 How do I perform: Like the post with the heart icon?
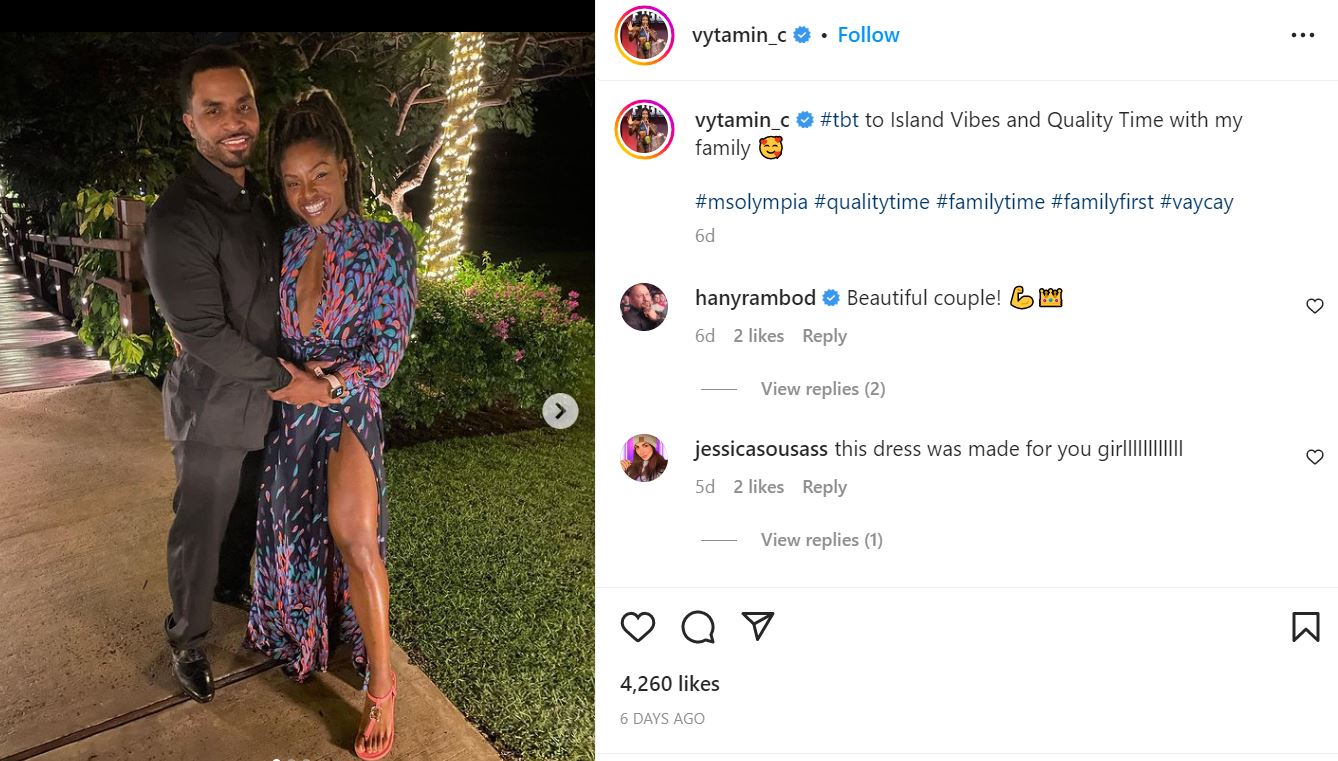pyautogui.click(x=638, y=627)
